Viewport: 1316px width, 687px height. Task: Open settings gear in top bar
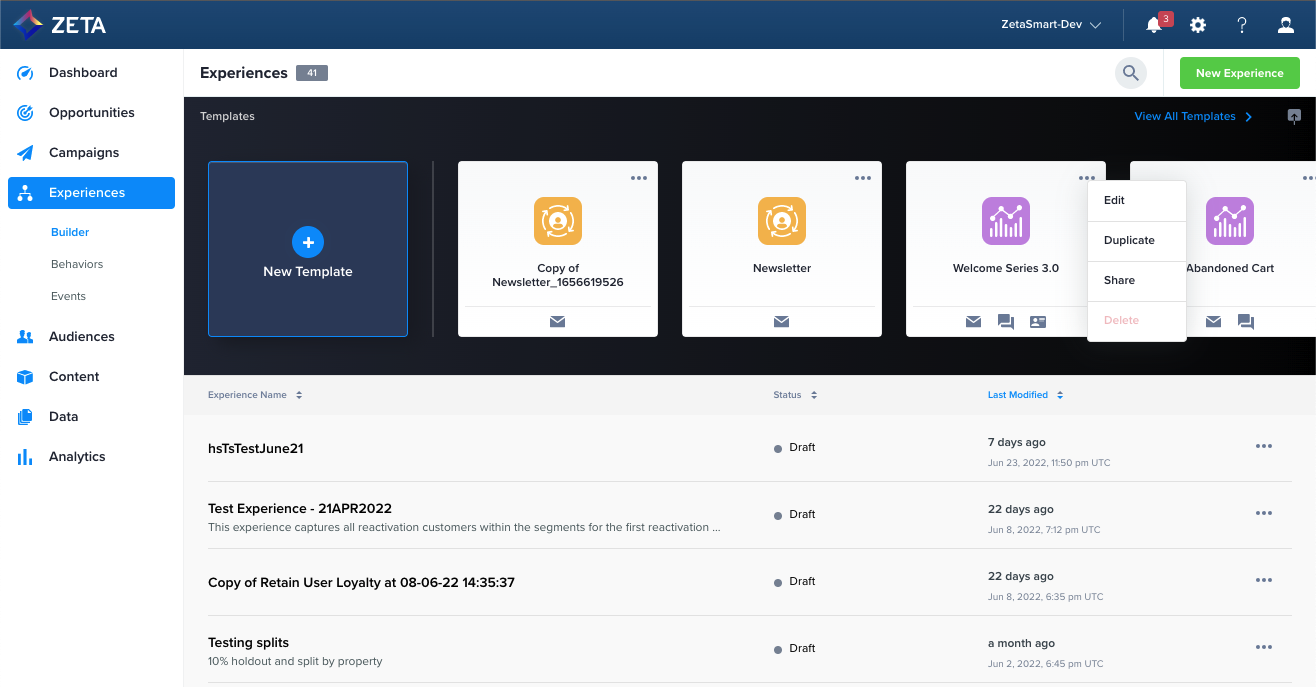click(x=1198, y=25)
